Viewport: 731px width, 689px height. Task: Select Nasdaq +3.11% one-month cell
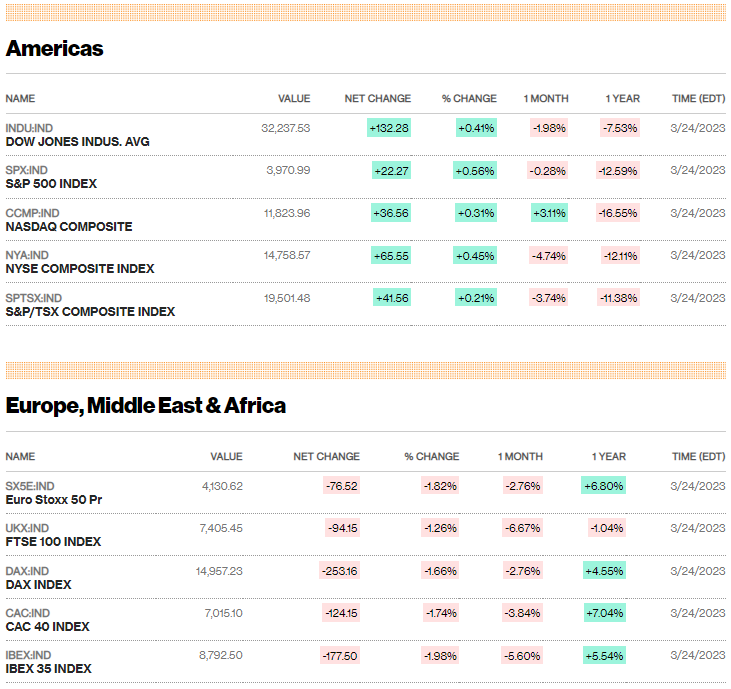(x=549, y=213)
